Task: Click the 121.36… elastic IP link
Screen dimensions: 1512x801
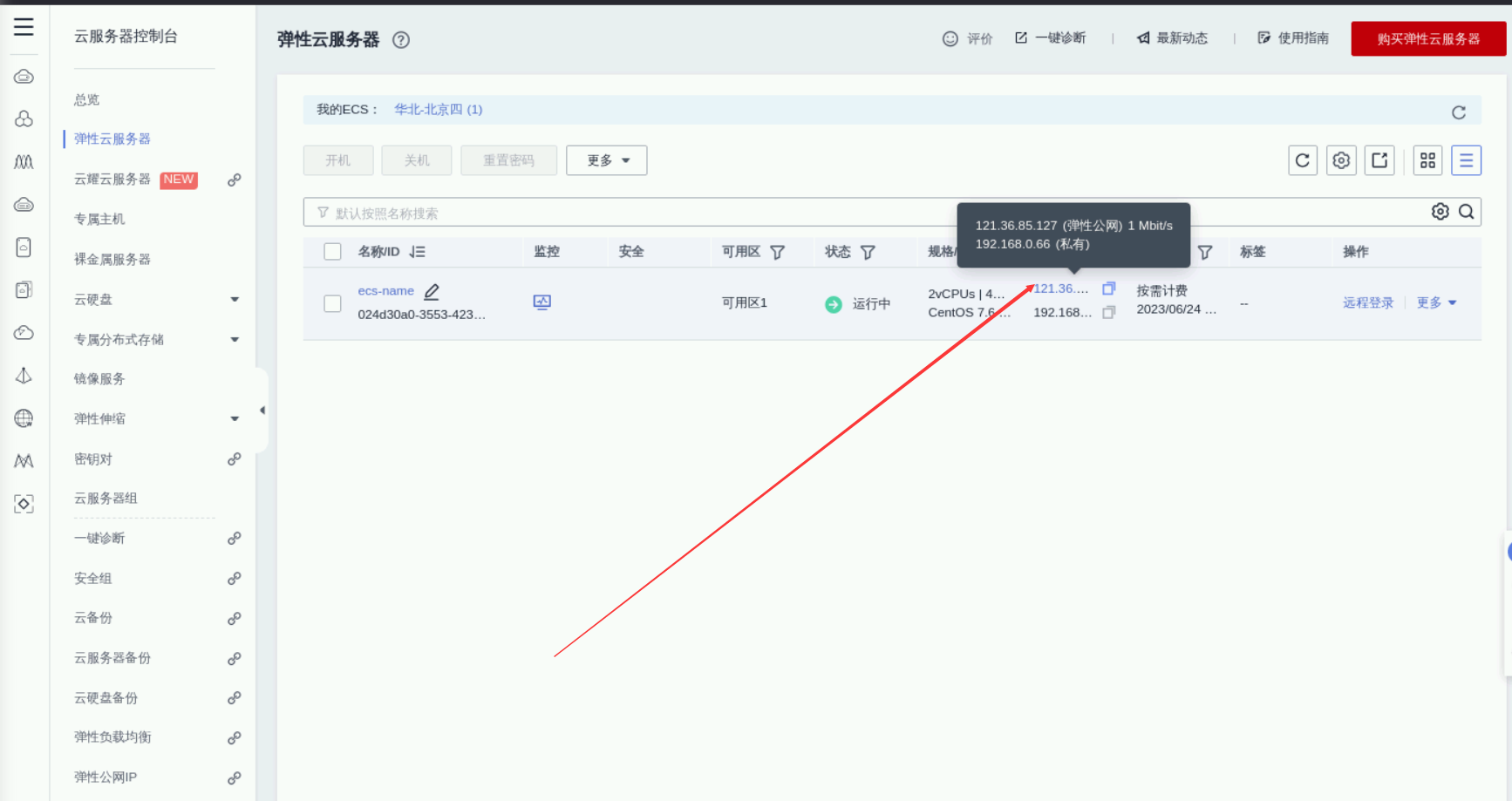Action: [x=1061, y=288]
